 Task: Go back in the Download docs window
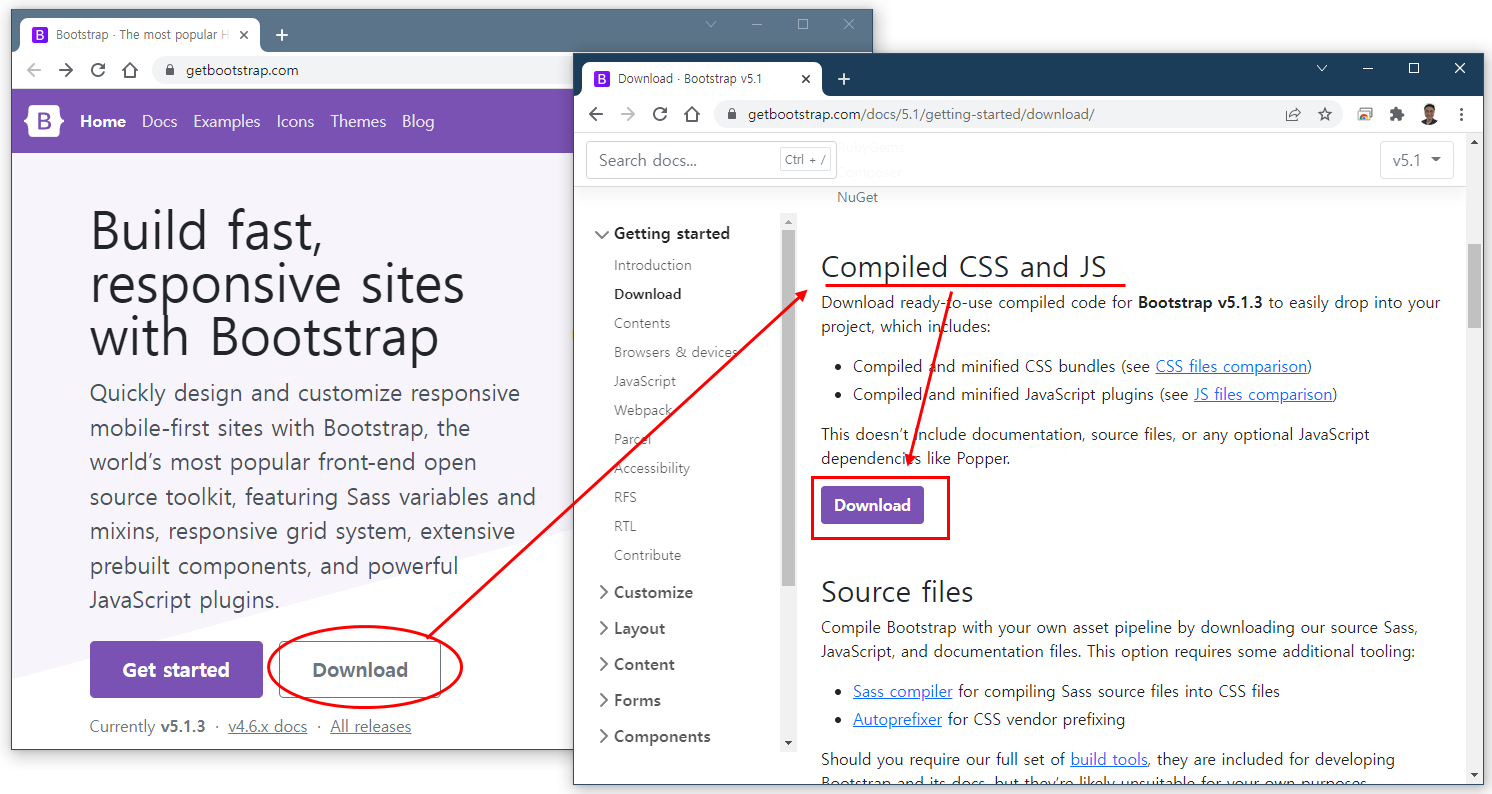[x=596, y=114]
